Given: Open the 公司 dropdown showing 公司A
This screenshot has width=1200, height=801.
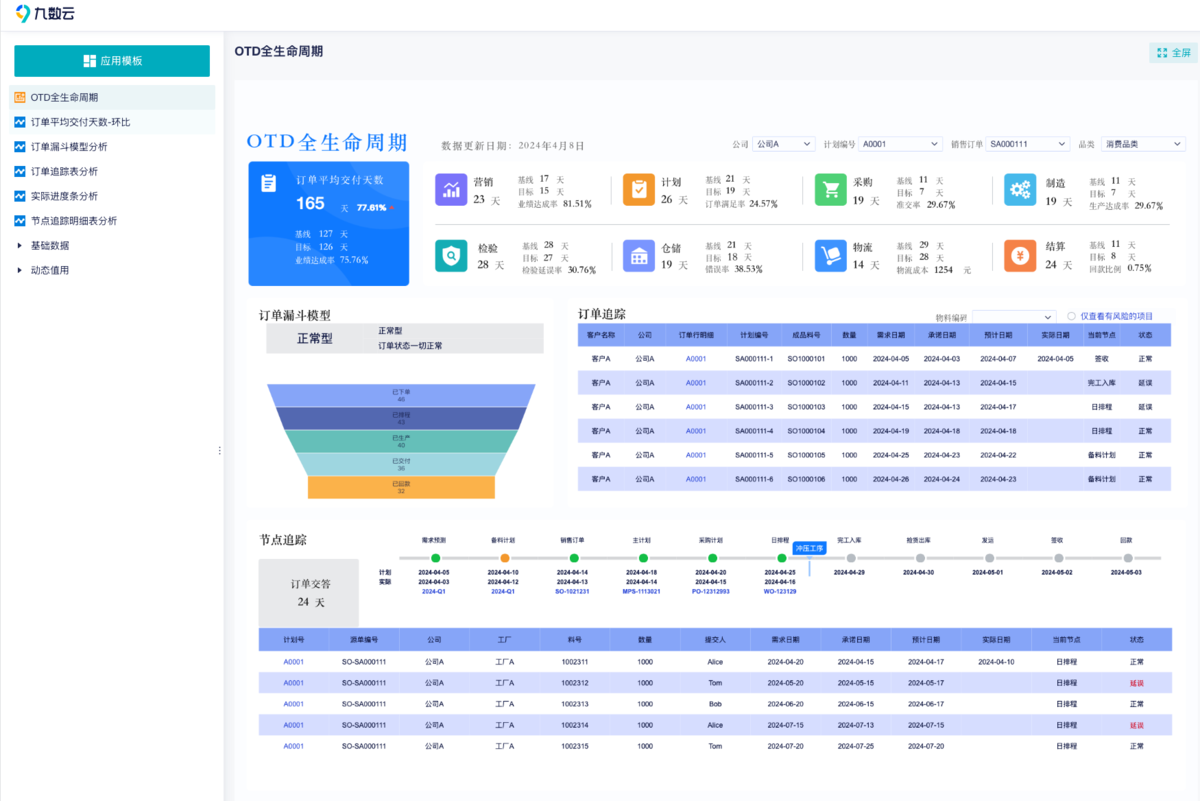Looking at the screenshot, I should [783, 144].
